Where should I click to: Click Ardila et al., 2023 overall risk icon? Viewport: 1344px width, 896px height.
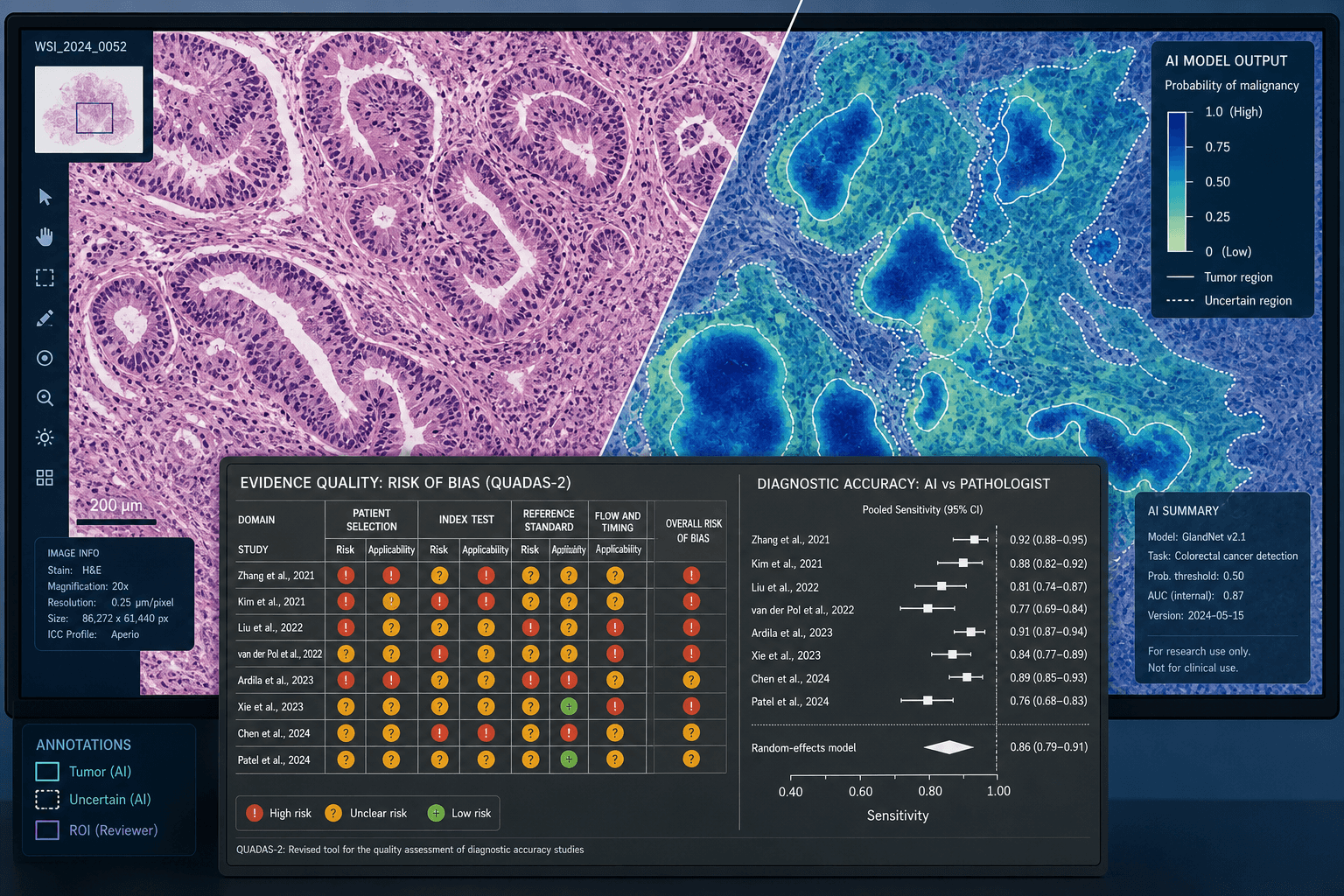[x=691, y=680]
